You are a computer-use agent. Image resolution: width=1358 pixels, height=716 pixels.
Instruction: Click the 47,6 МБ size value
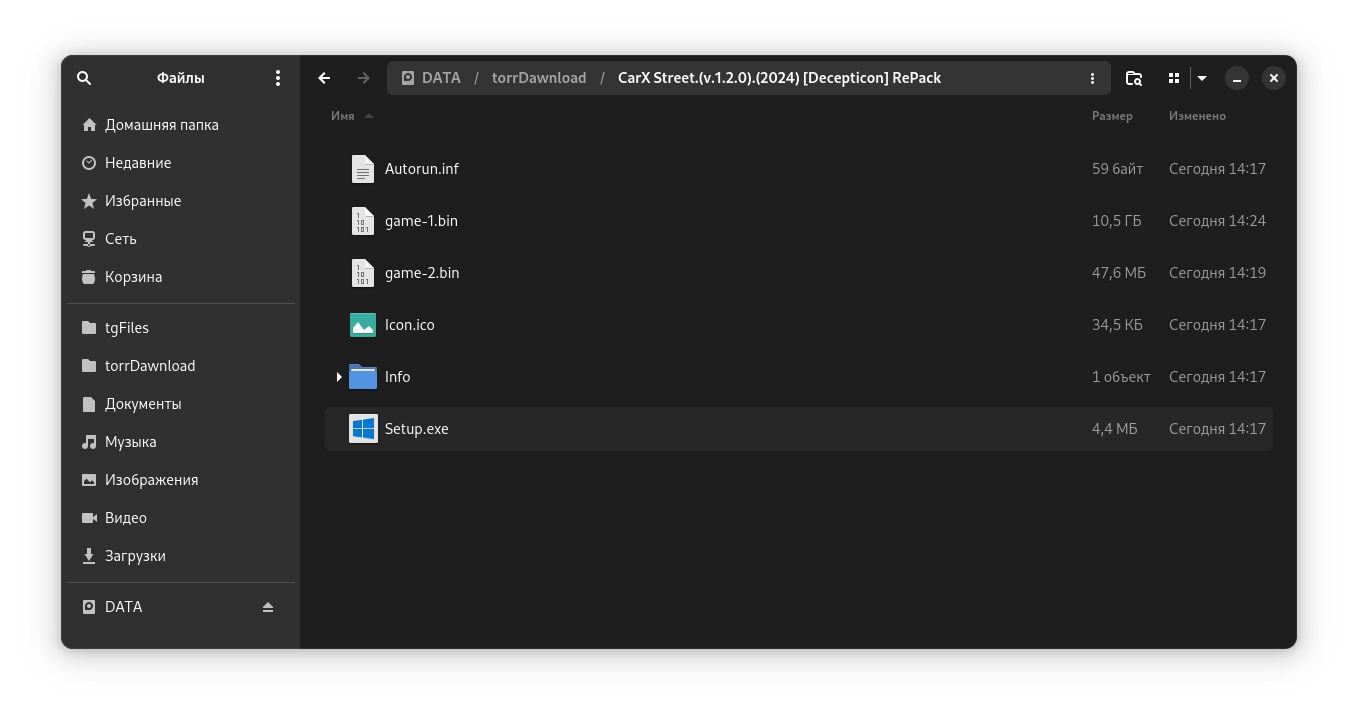pos(1119,273)
